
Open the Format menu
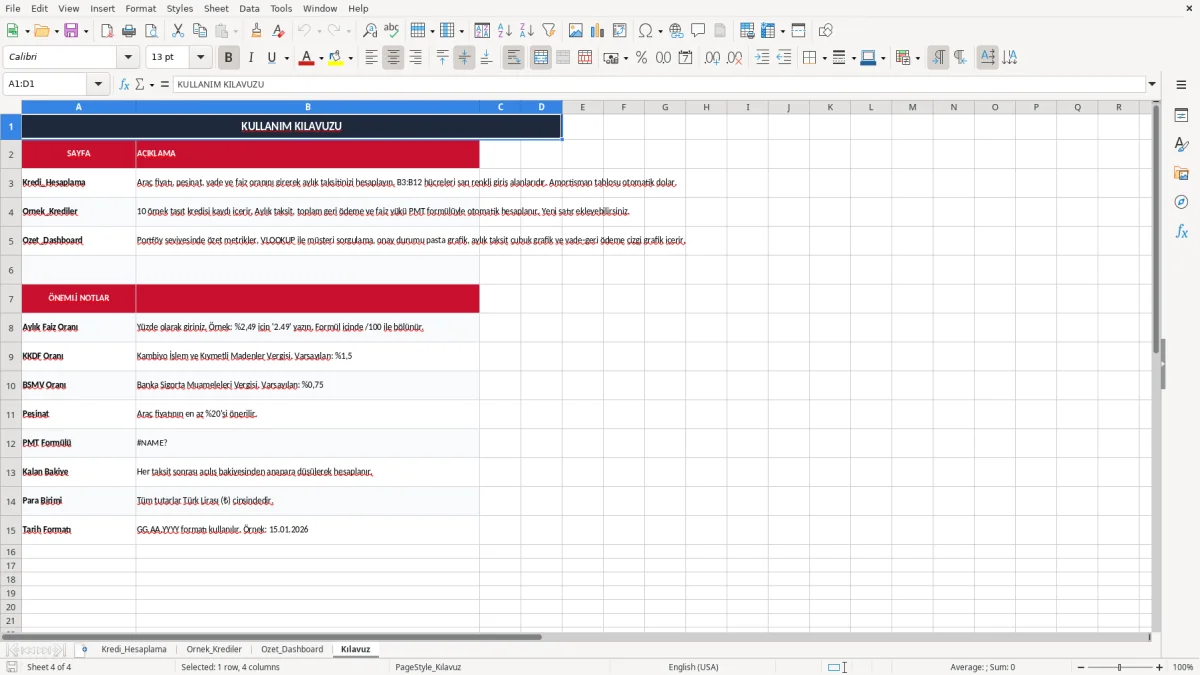(x=140, y=8)
